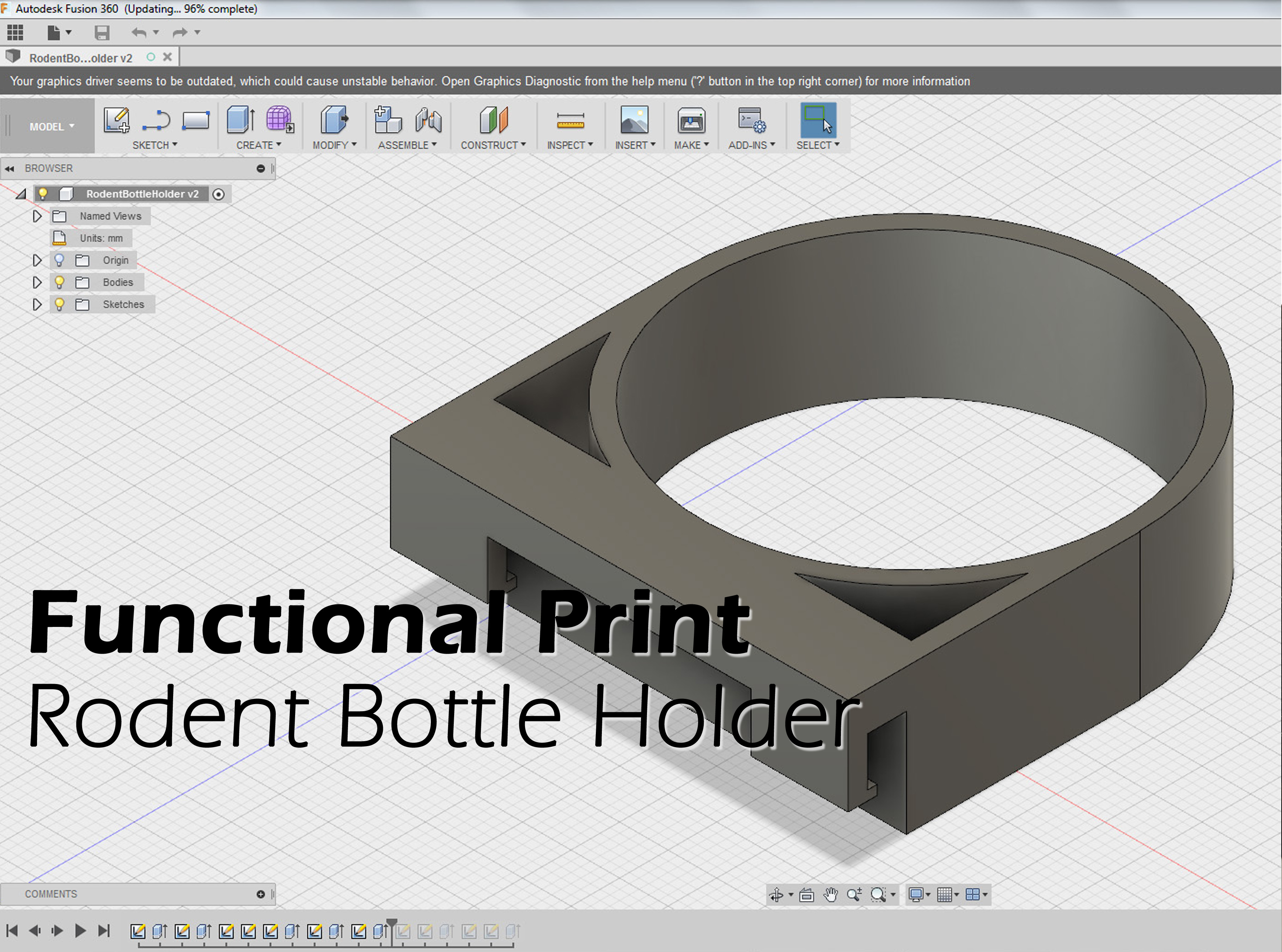Click the Scripts and Add-Ins icon
Screen dimensions: 1282x952
pos(752,120)
